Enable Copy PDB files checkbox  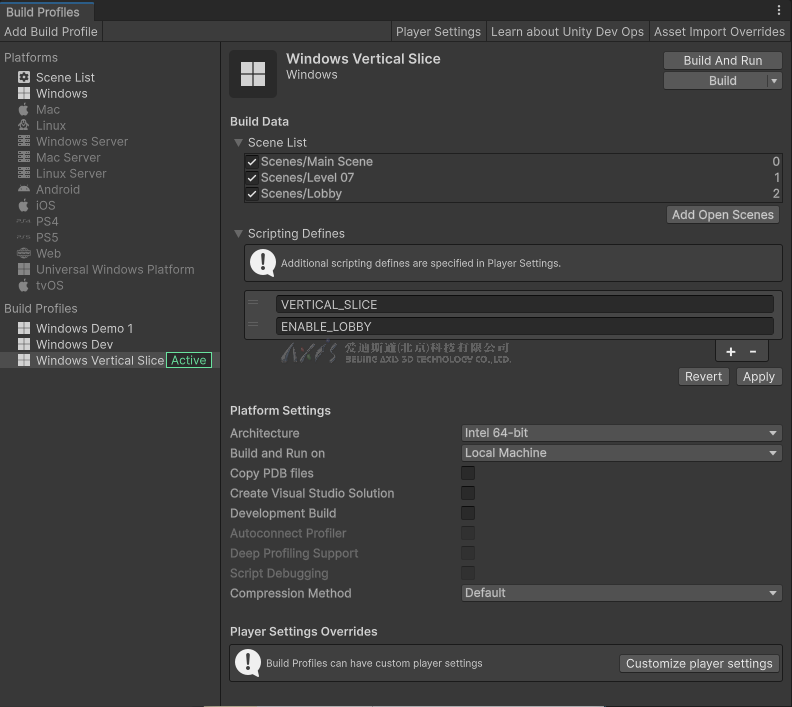pyautogui.click(x=468, y=473)
